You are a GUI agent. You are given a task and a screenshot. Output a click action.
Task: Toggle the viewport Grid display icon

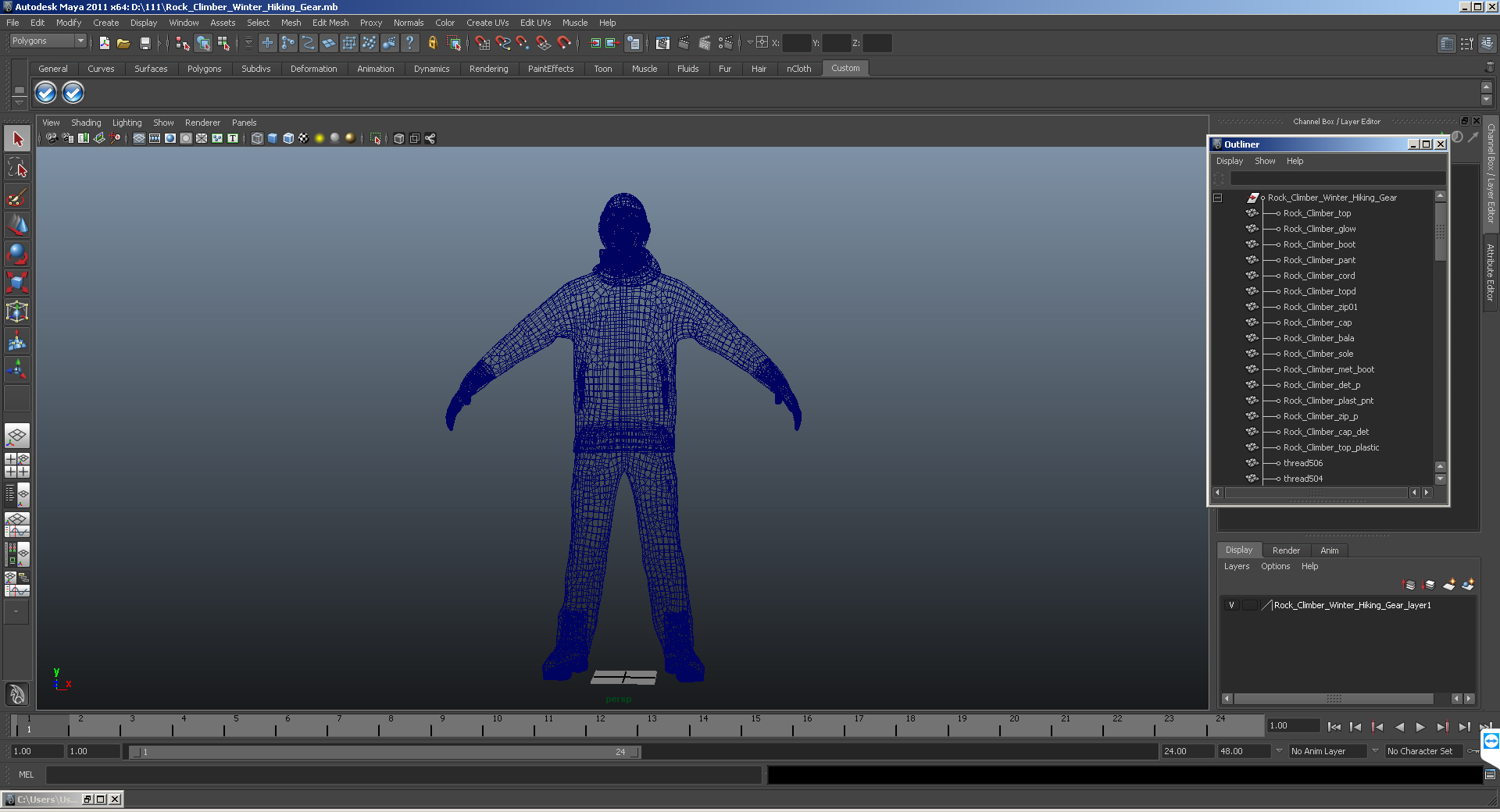coord(139,138)
